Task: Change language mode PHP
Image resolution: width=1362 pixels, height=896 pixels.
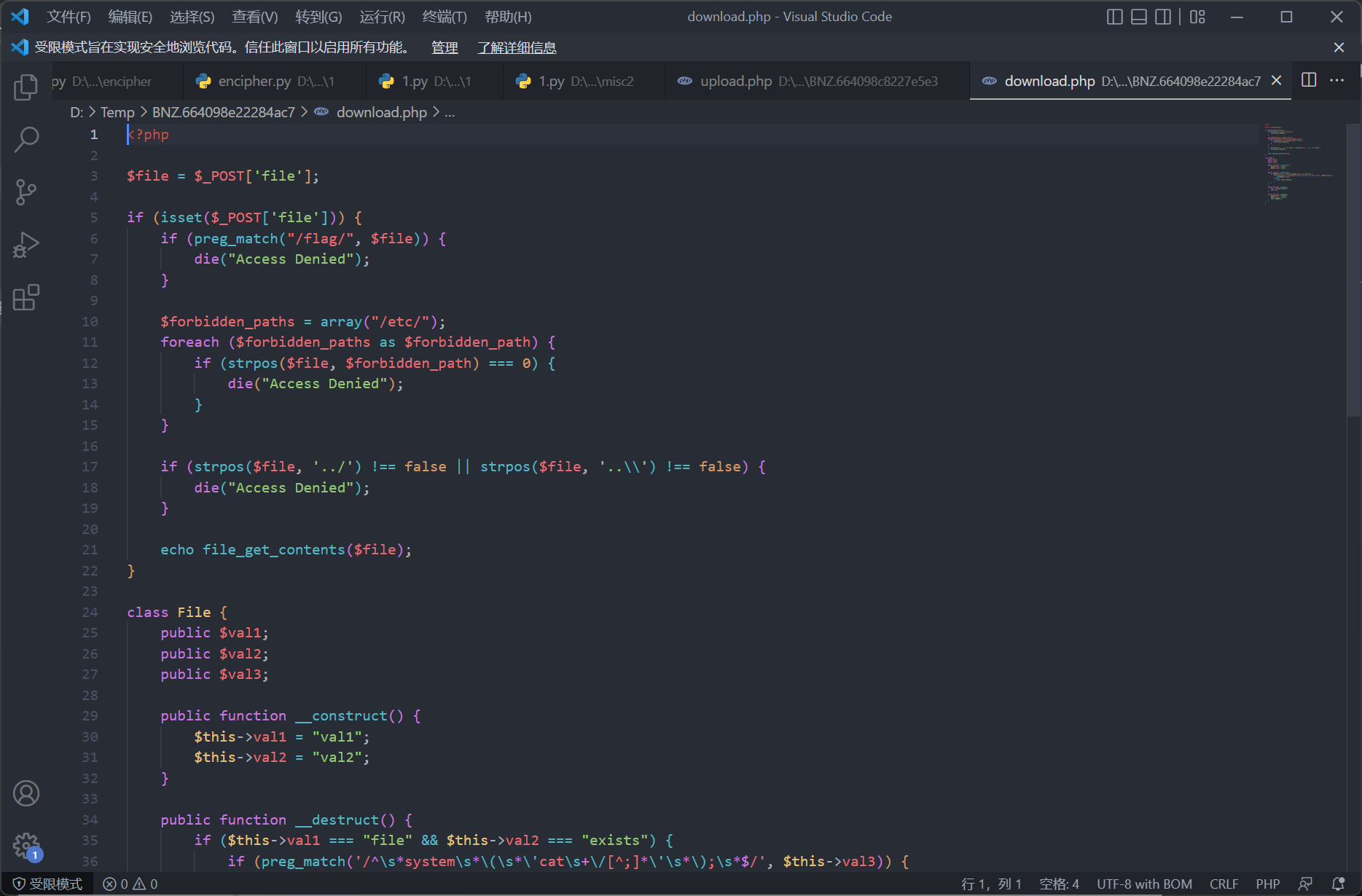Action: click(1267, 884)
